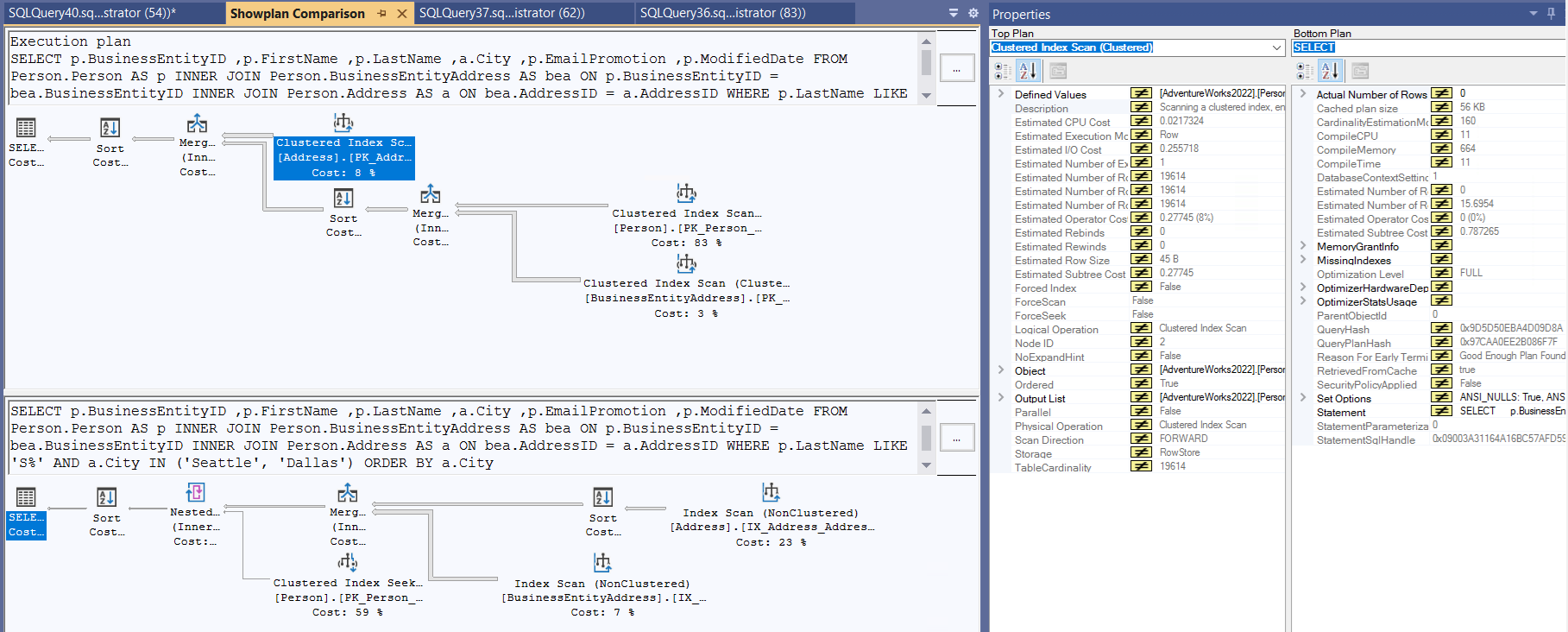The image size is (1568, 632).
Task: Sort Top Plan properties alphabetically
Action: click(x=1028, y=71)
